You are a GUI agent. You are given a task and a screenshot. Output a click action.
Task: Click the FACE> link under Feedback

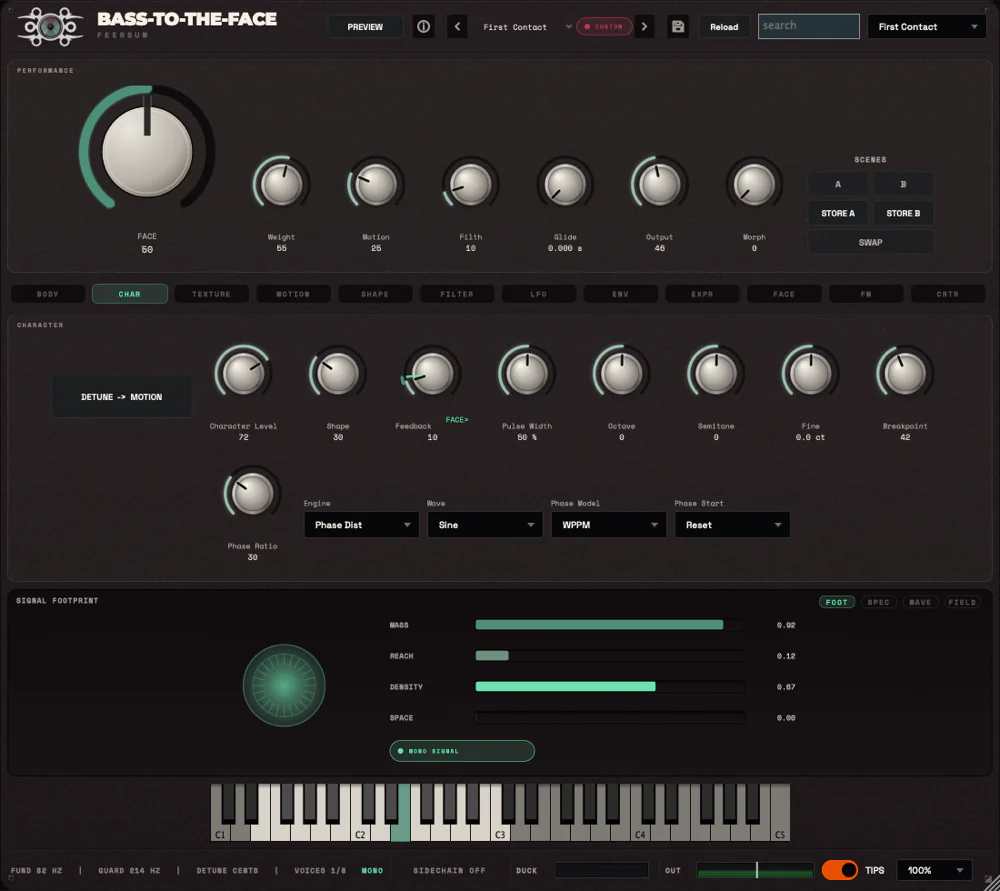[x=457, y=420]
